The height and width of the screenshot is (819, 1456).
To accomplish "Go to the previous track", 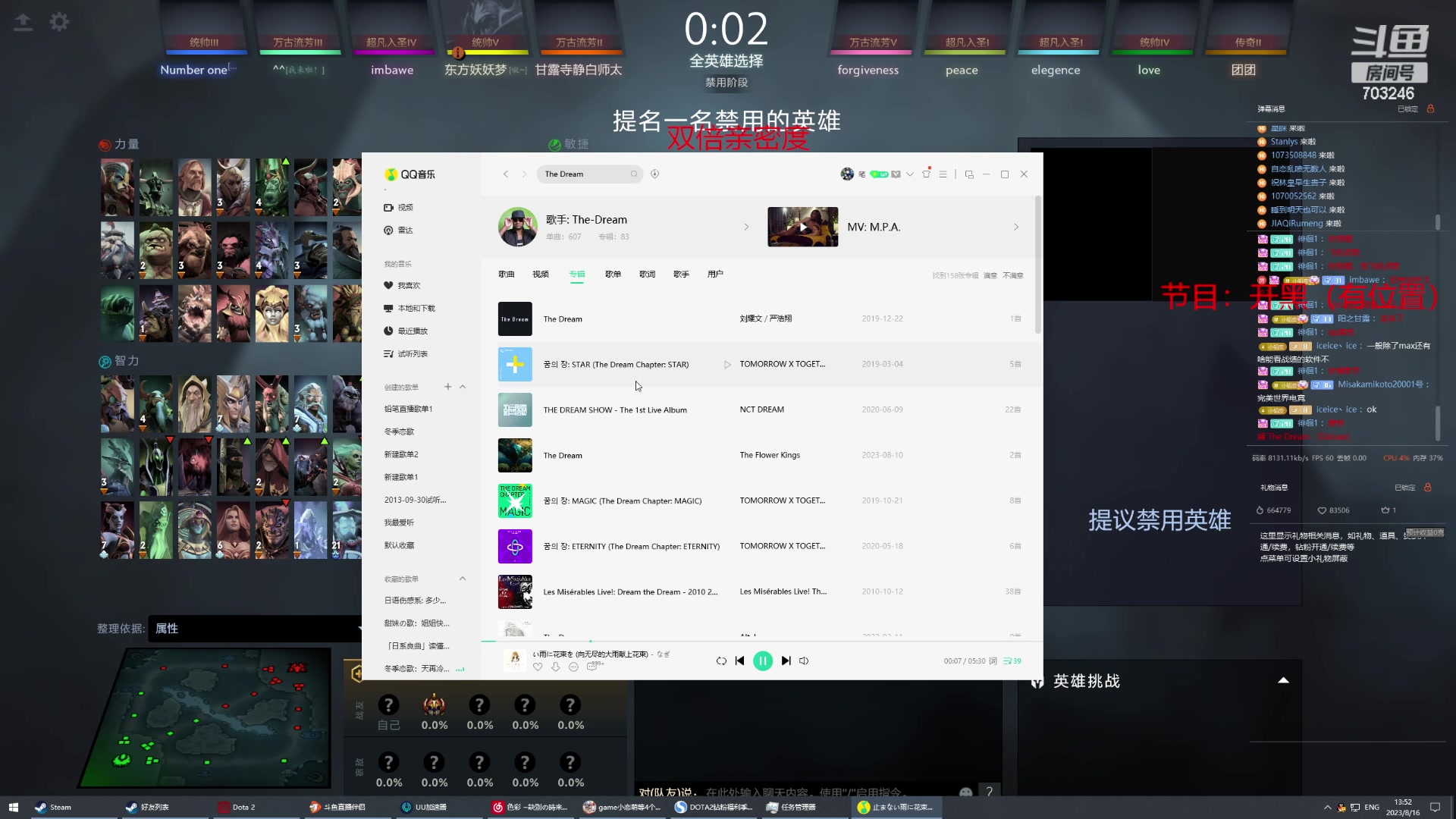I will [740, 661].
